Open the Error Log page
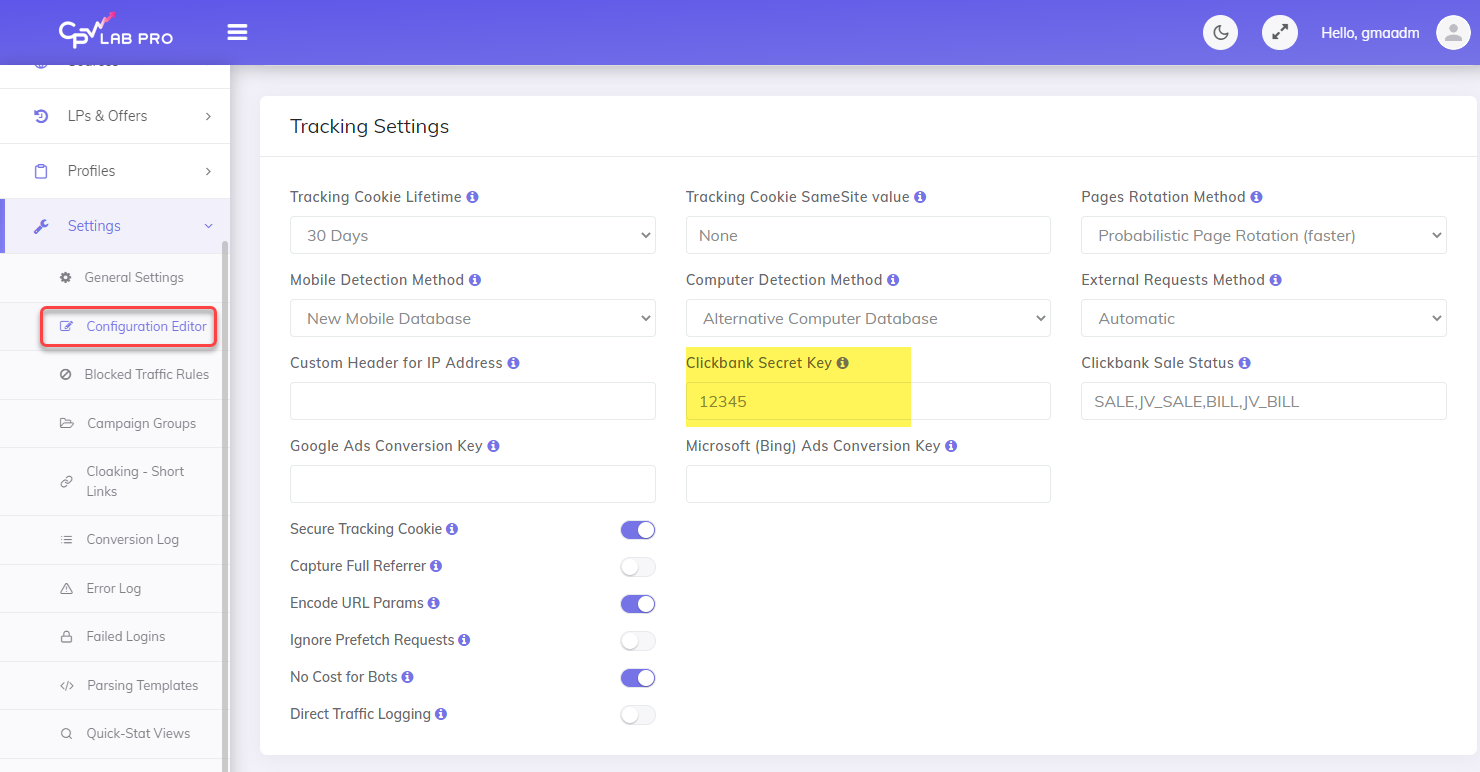Image resolution: width=1480 pixels, height=772 pixels. [x=113, y=589]
